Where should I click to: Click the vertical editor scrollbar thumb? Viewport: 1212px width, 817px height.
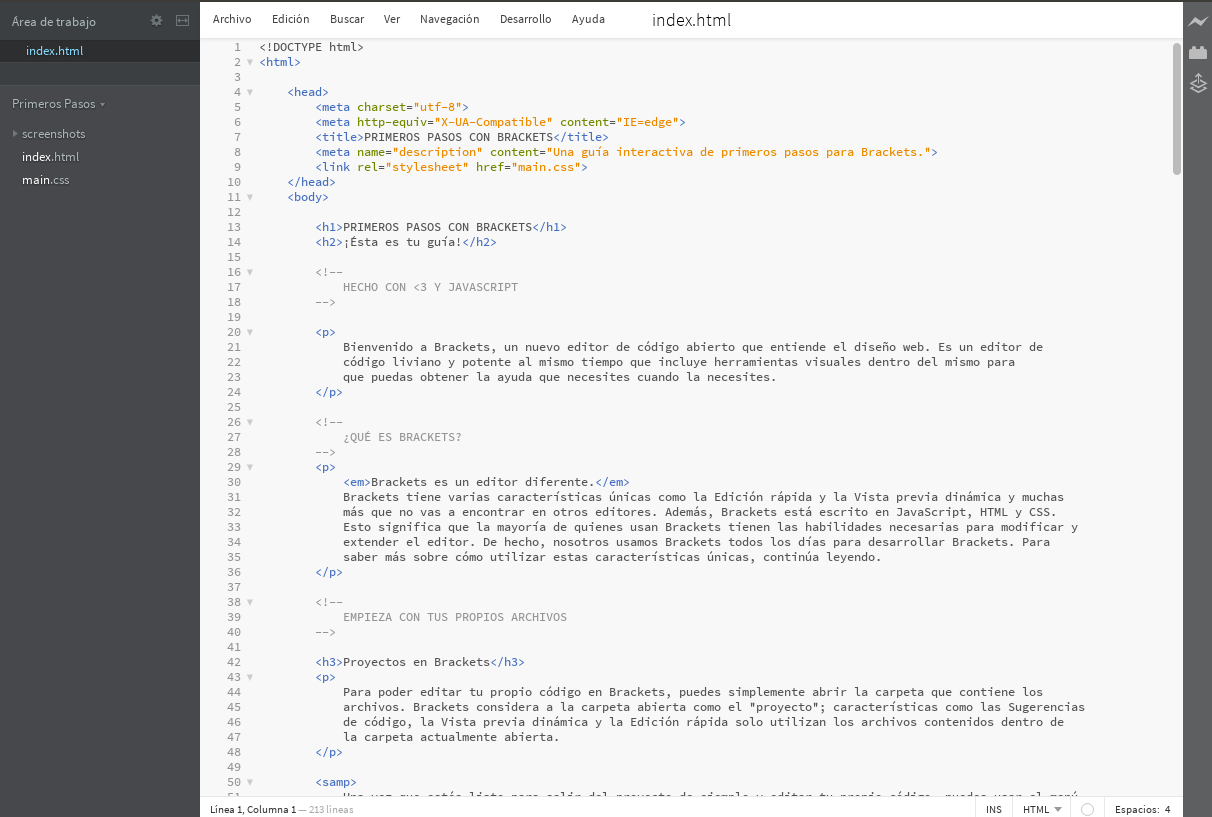click(x=1177, y=110)
